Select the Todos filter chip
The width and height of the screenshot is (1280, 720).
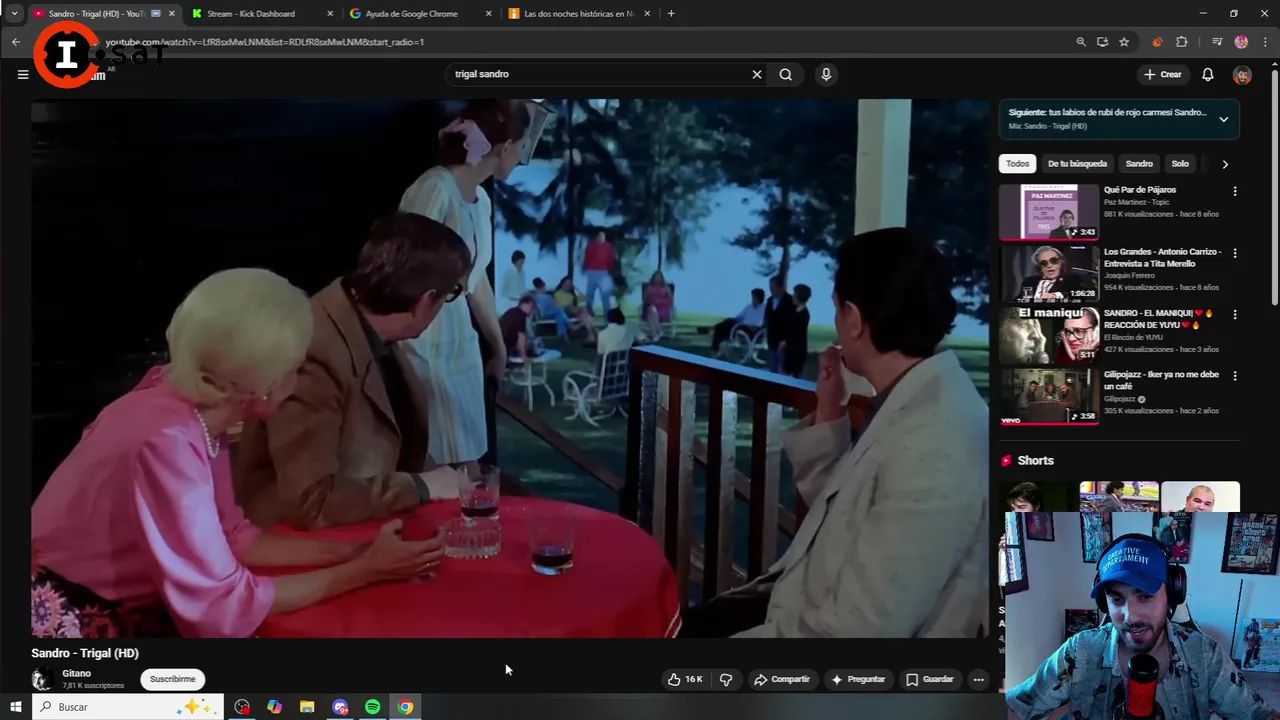pyautogui.click(x=1017, y=164)
